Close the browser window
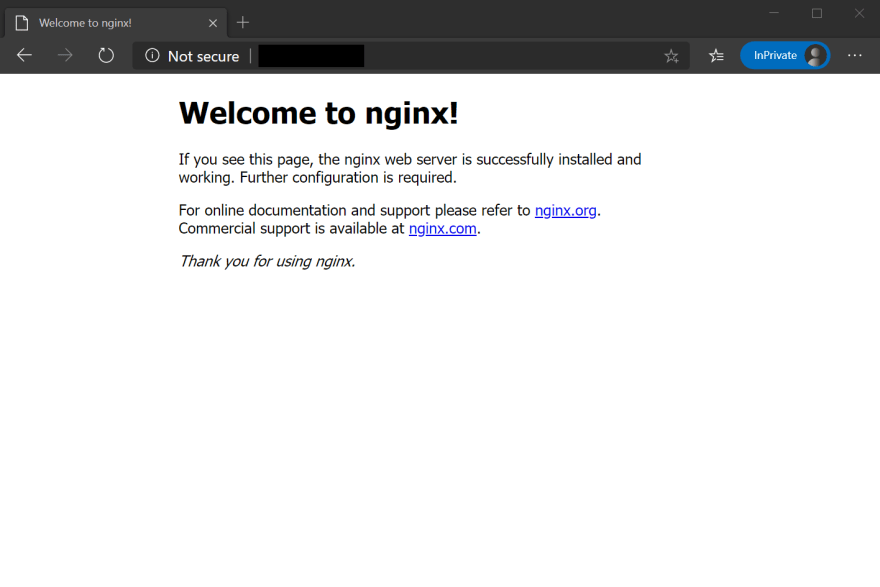The width and height of the screenshot is (880, 587). [859, 13]
